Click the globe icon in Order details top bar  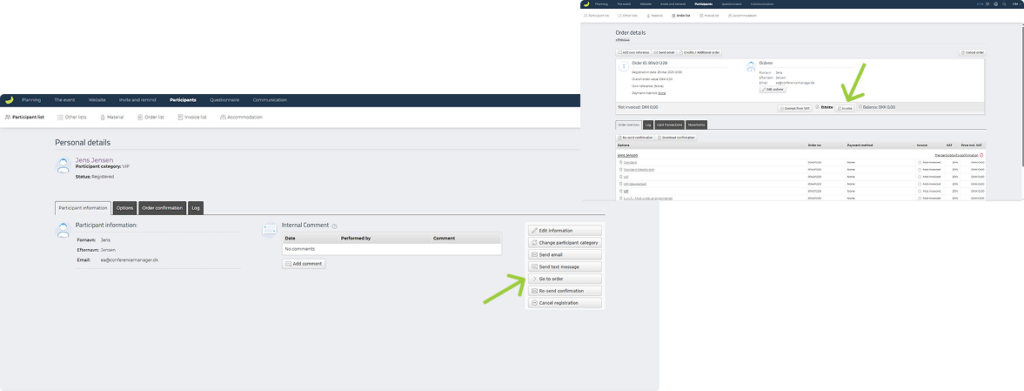pos(995,4)
